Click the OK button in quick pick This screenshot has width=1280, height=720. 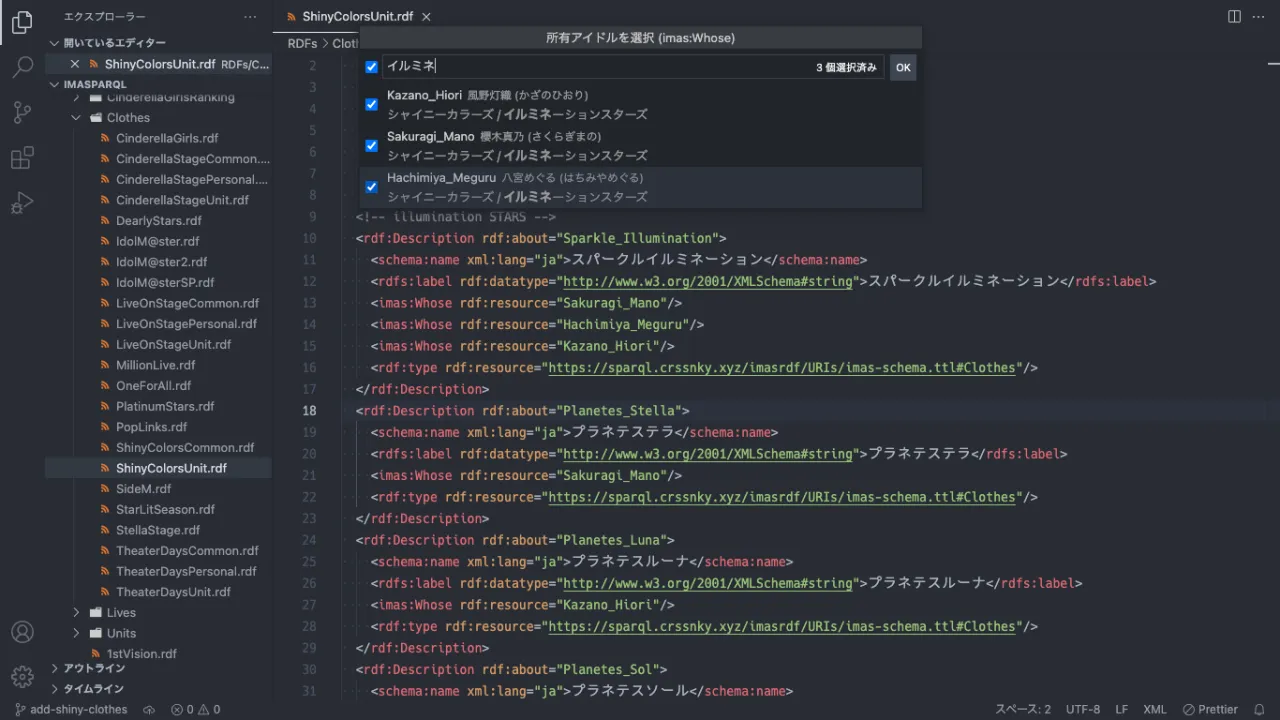coord(902,67)
